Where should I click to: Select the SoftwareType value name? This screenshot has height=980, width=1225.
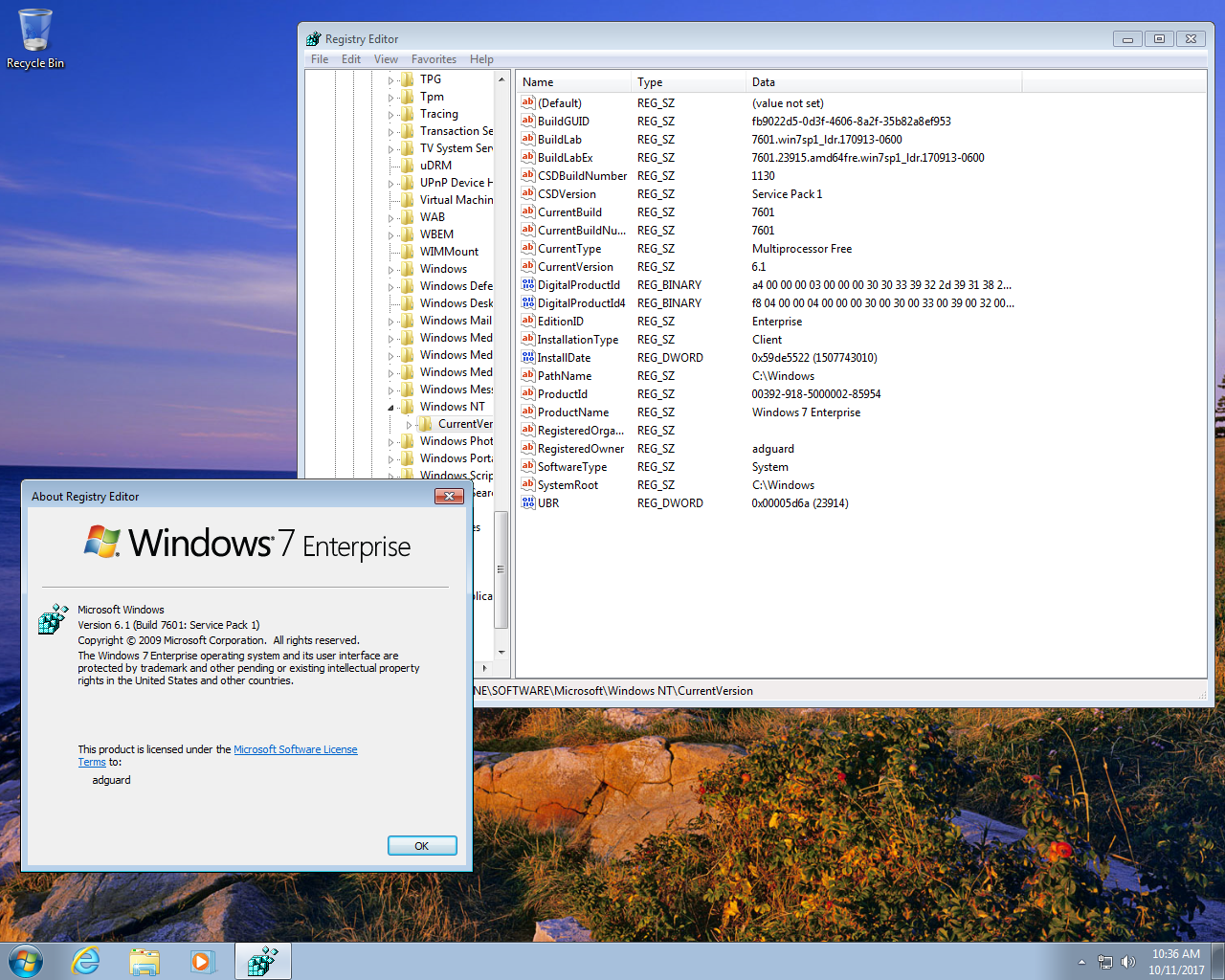tap(572, 467)
